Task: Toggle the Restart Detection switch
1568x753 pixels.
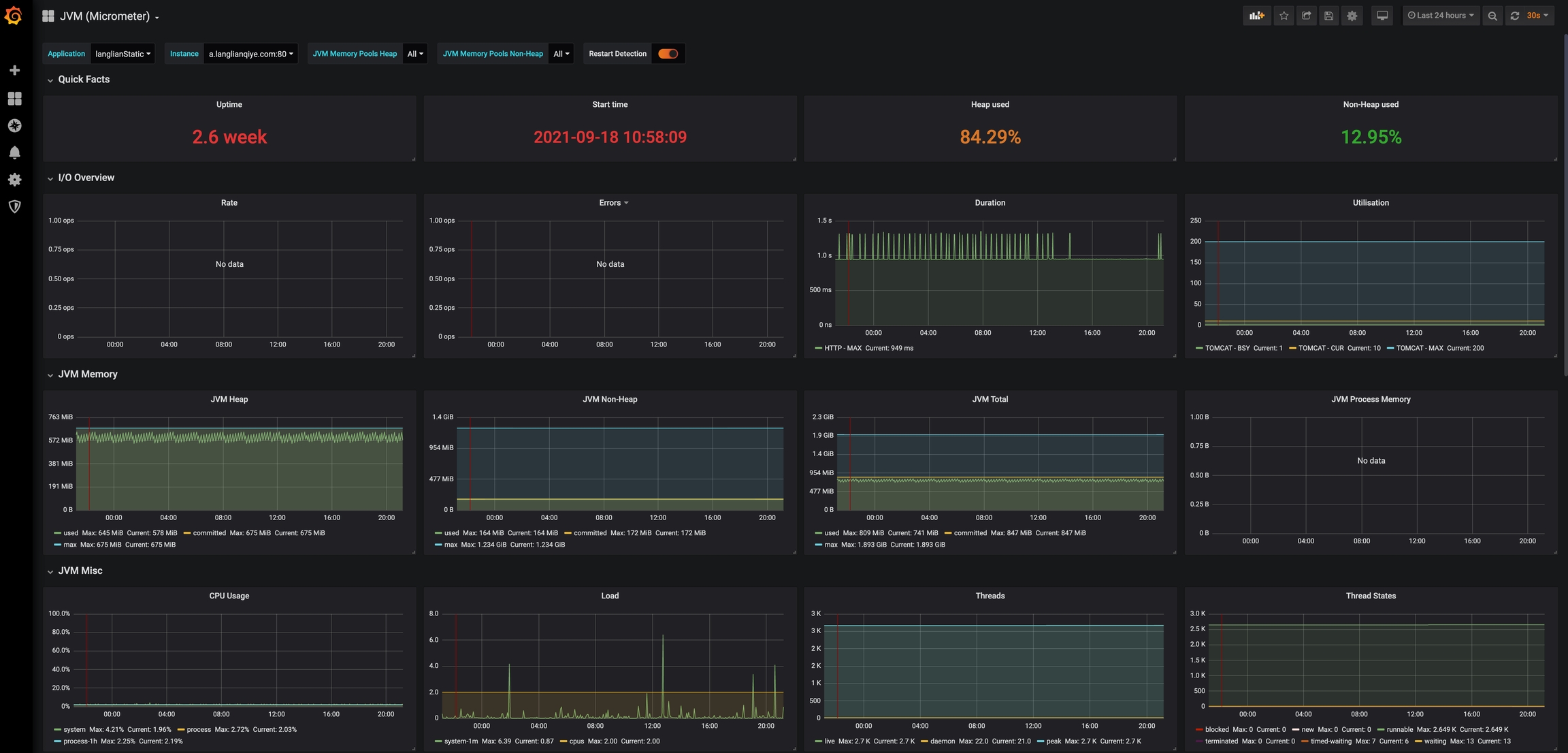Action: pyautogui.click(x=668, y=54)
